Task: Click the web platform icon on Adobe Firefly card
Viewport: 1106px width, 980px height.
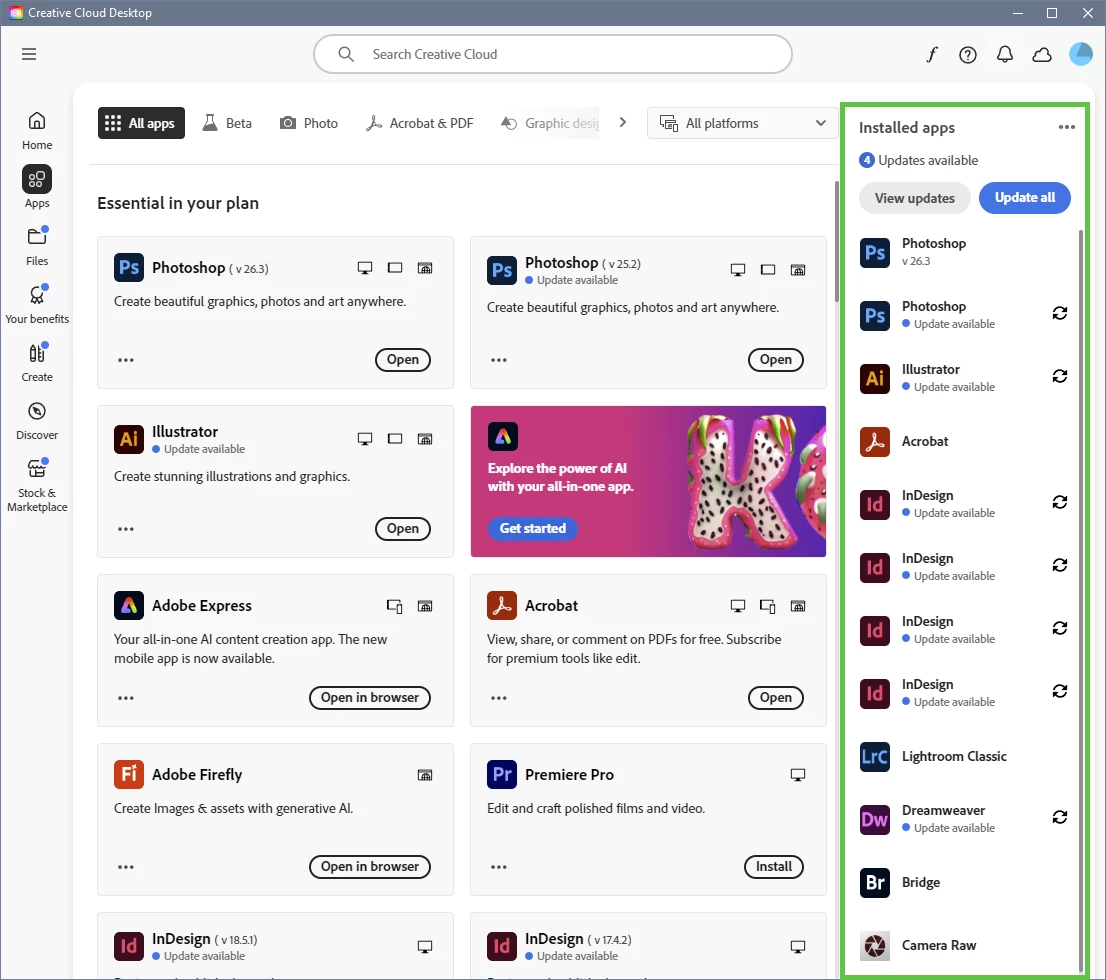Action: [425, 775]
